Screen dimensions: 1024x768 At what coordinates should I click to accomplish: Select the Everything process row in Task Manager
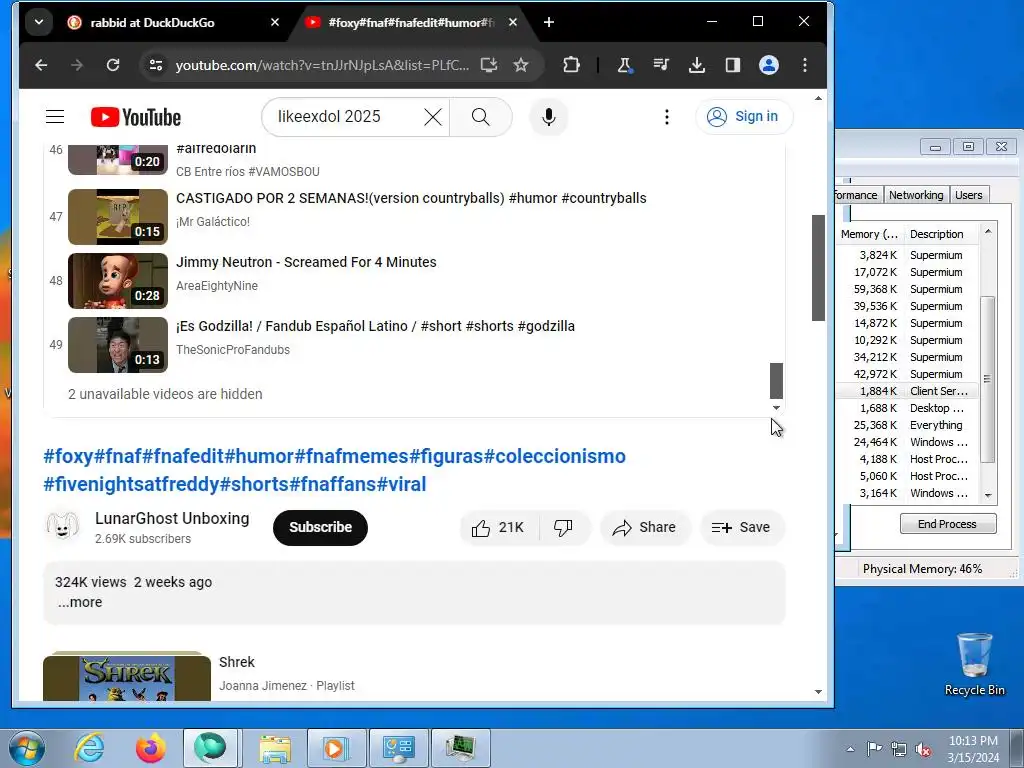(x=908, y=424)
